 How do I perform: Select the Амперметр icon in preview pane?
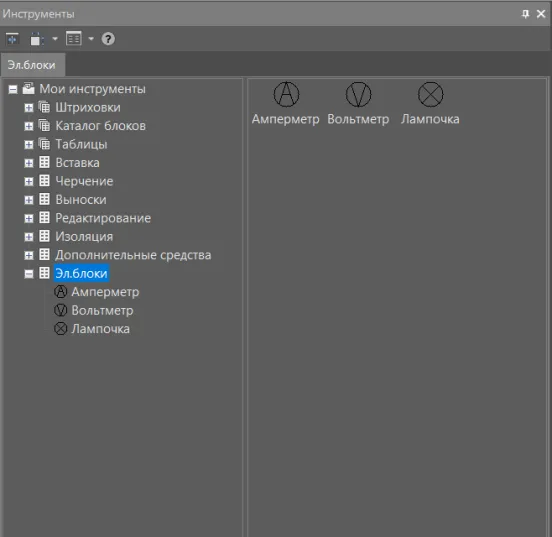(286, 94)
